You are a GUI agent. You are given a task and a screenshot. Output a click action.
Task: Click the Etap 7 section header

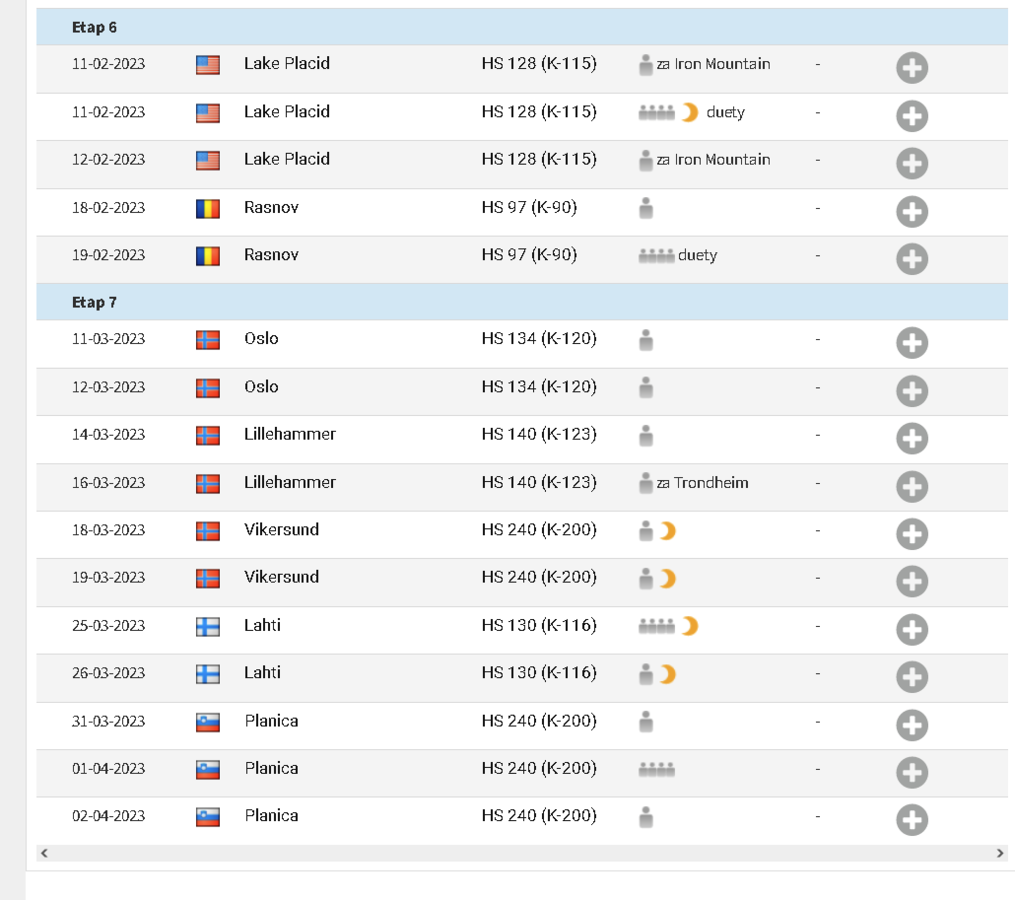click(522, 302)
